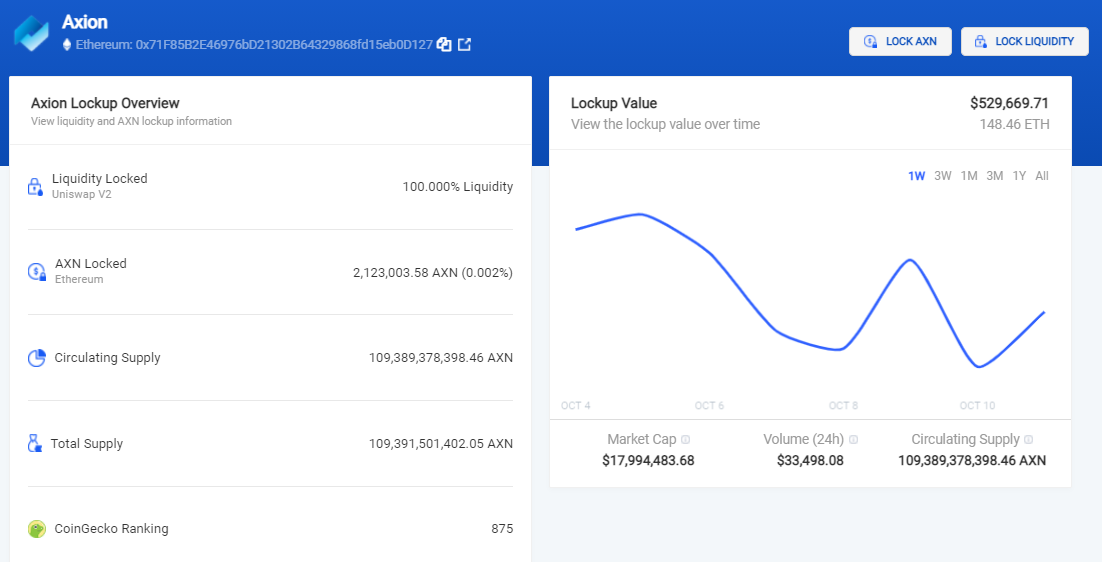Image resolution: width=1102 pixels, height=562 pixels.
Task: Click the $33,498.08 volume value
Action: tap(810, 461)
